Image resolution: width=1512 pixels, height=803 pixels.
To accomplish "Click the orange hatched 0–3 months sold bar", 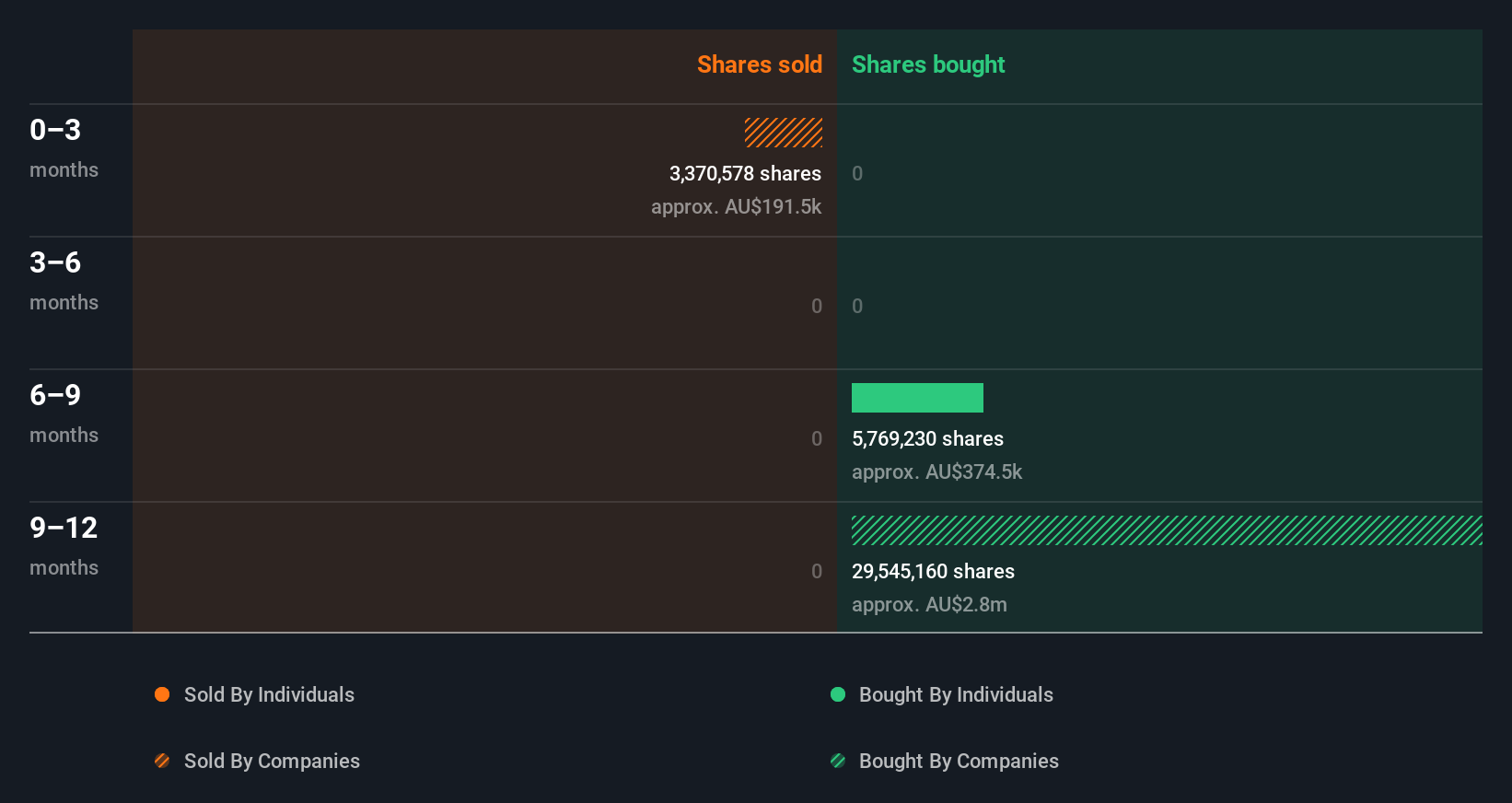I will tap(784, 133).
